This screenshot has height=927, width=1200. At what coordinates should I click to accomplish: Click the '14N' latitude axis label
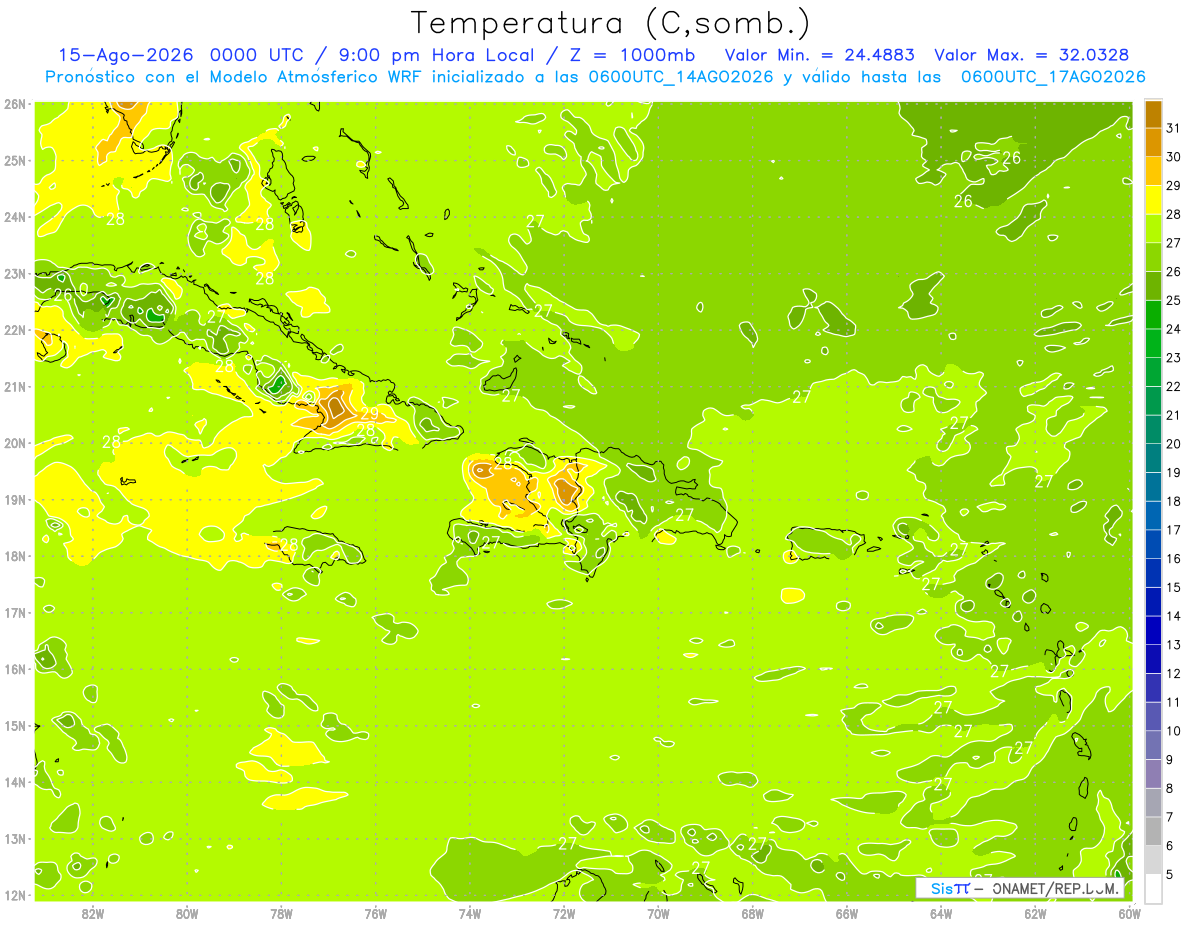pyautogui.click(x=15, y=782)
